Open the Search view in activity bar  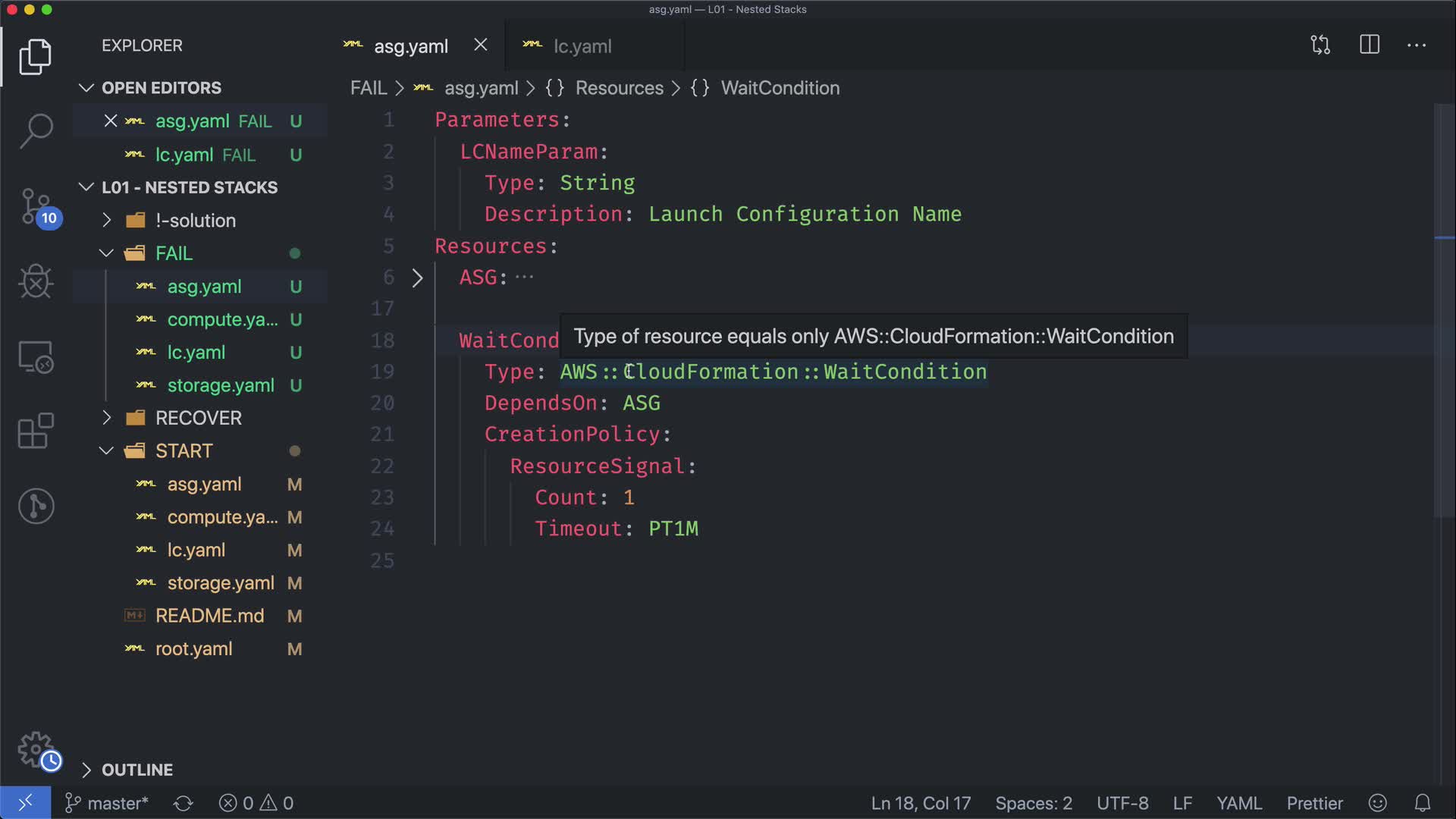tap(36, 130)
